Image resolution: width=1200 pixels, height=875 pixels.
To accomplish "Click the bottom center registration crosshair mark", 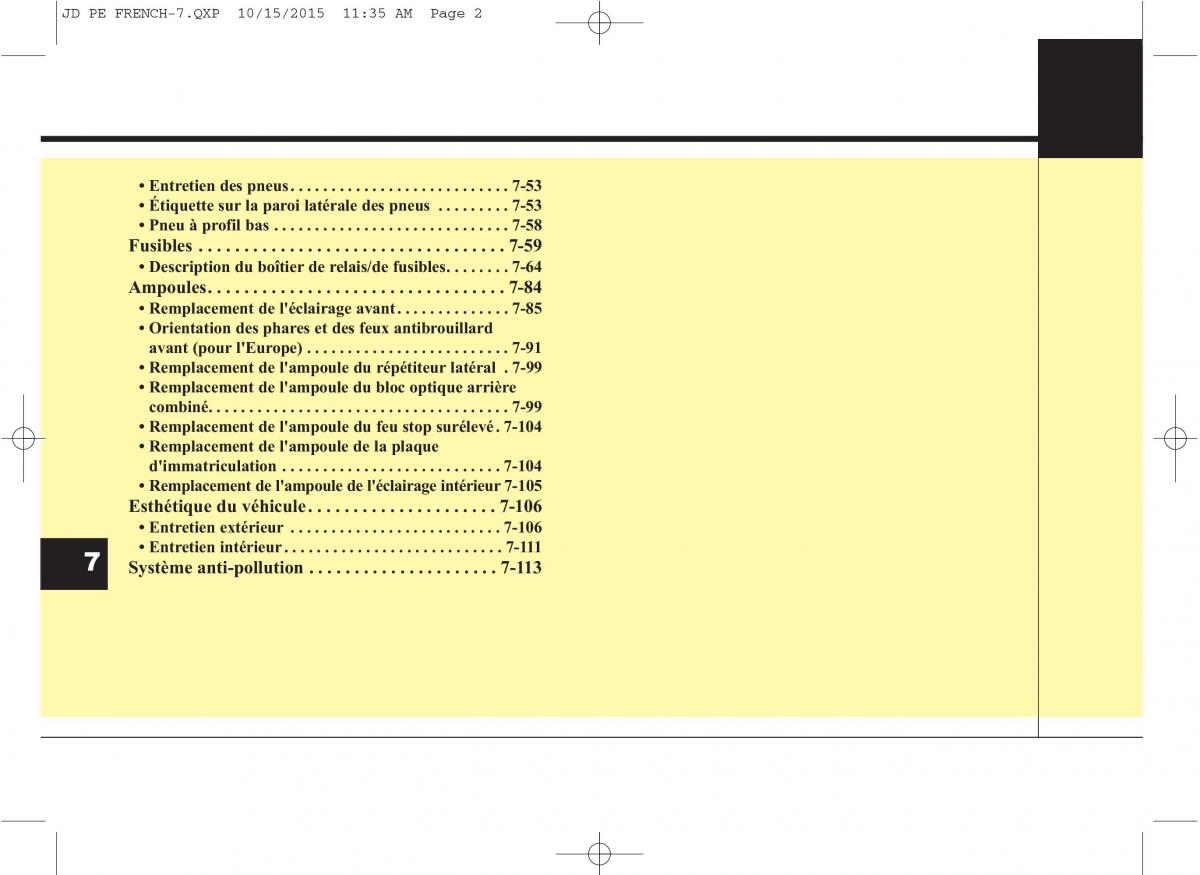I will click(599, 853).
